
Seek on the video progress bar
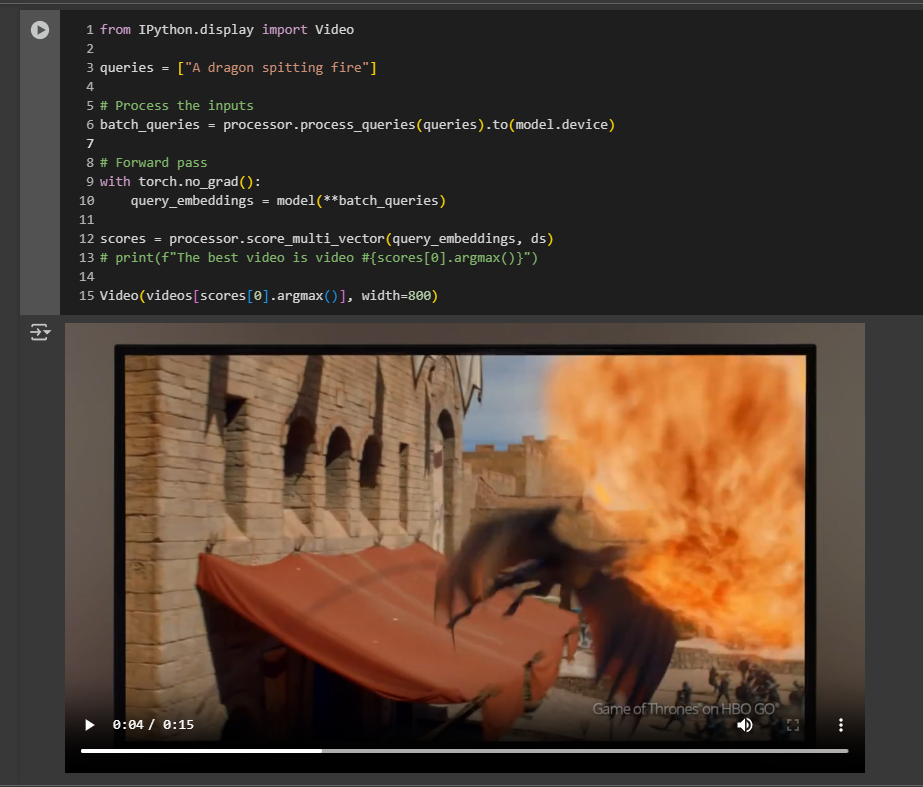point(464,751)
